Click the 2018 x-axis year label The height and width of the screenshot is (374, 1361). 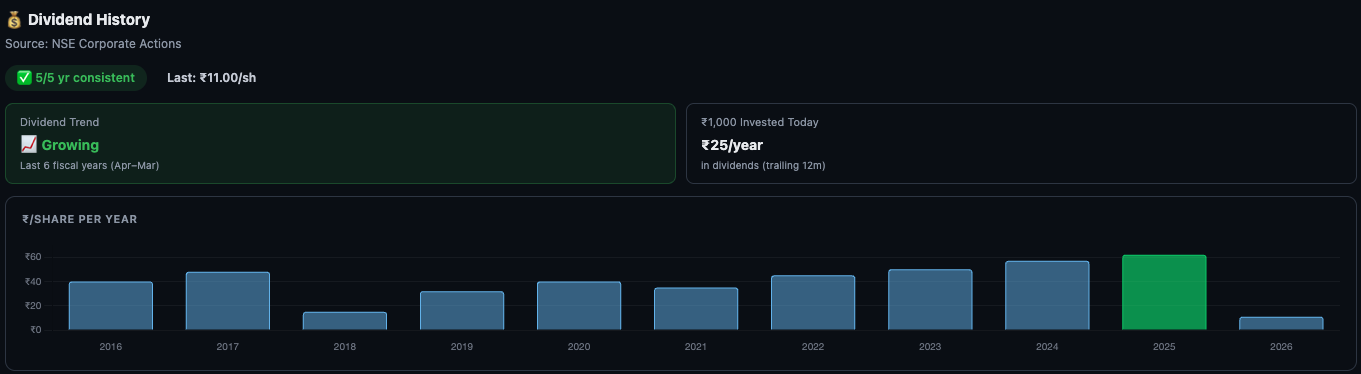(x=345, y=347)
